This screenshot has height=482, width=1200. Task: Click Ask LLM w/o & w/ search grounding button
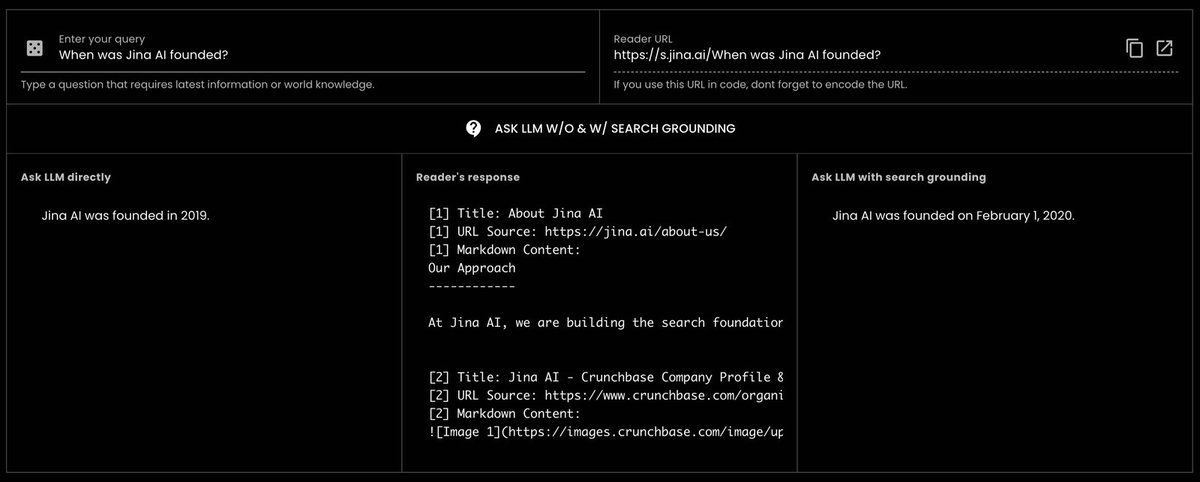coord(600,128)
